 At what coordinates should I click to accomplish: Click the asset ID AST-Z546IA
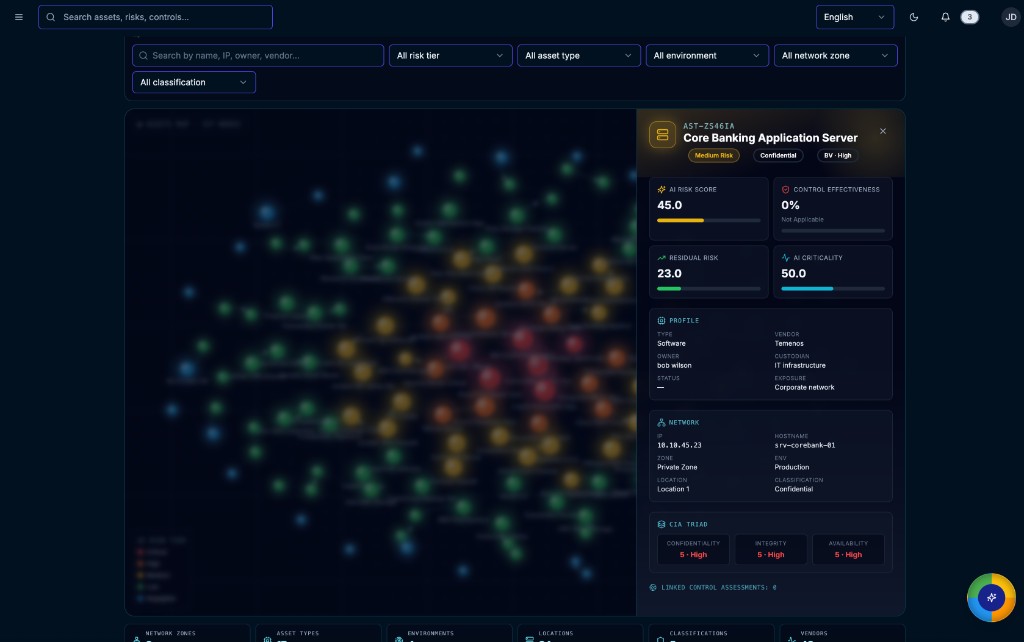point(709,126)
